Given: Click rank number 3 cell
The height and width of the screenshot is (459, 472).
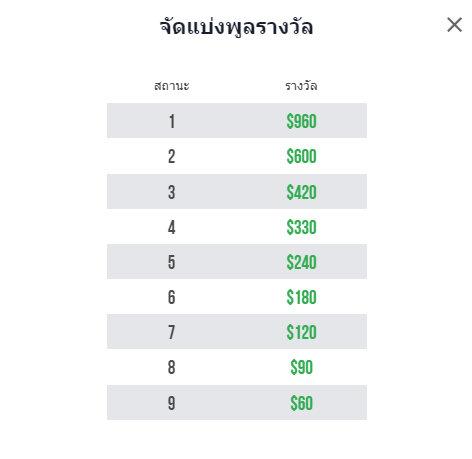Looking at the screenshot, I should click(171, 192).
